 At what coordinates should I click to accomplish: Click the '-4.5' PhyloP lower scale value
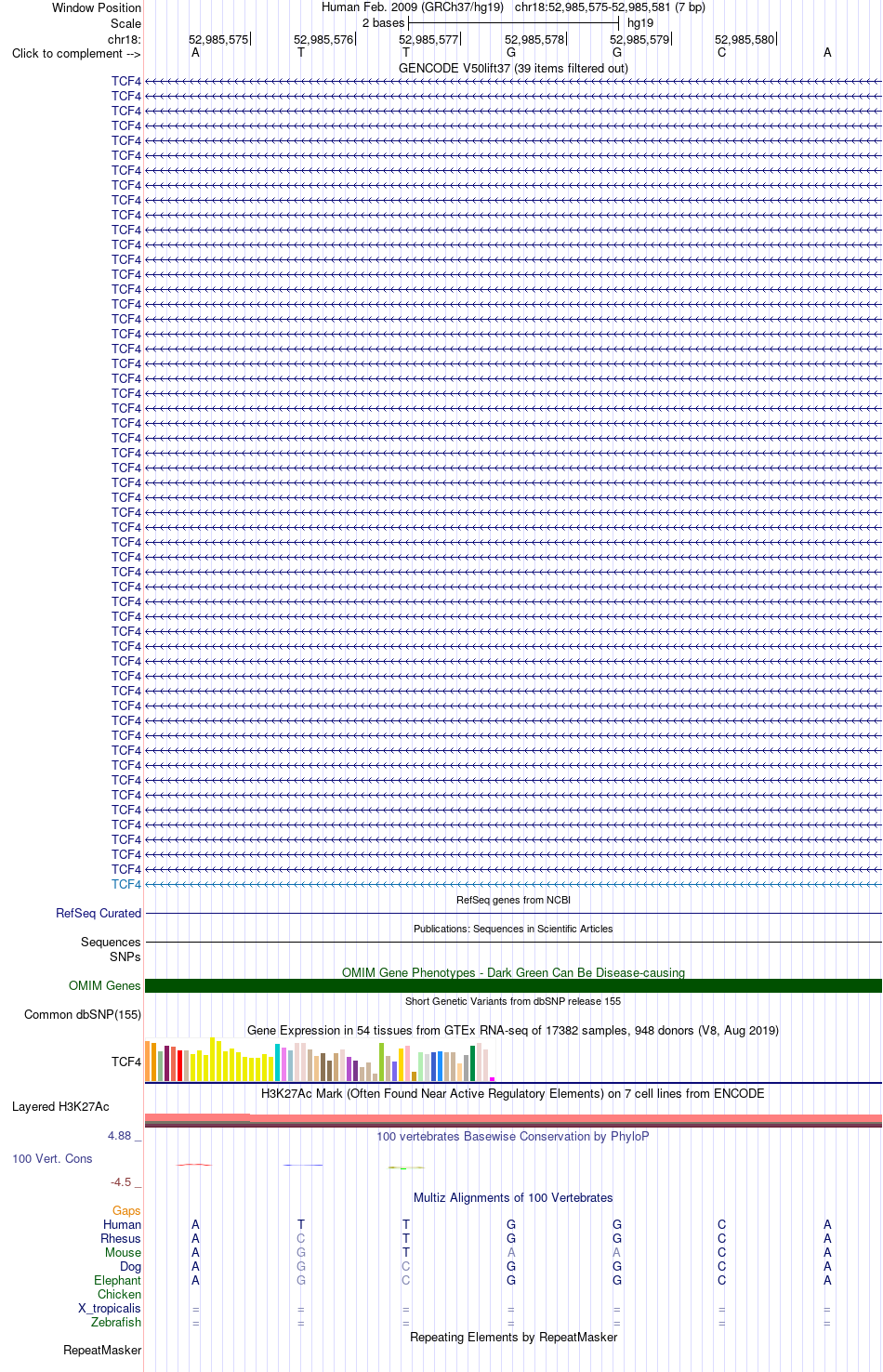click(121, 1182)
